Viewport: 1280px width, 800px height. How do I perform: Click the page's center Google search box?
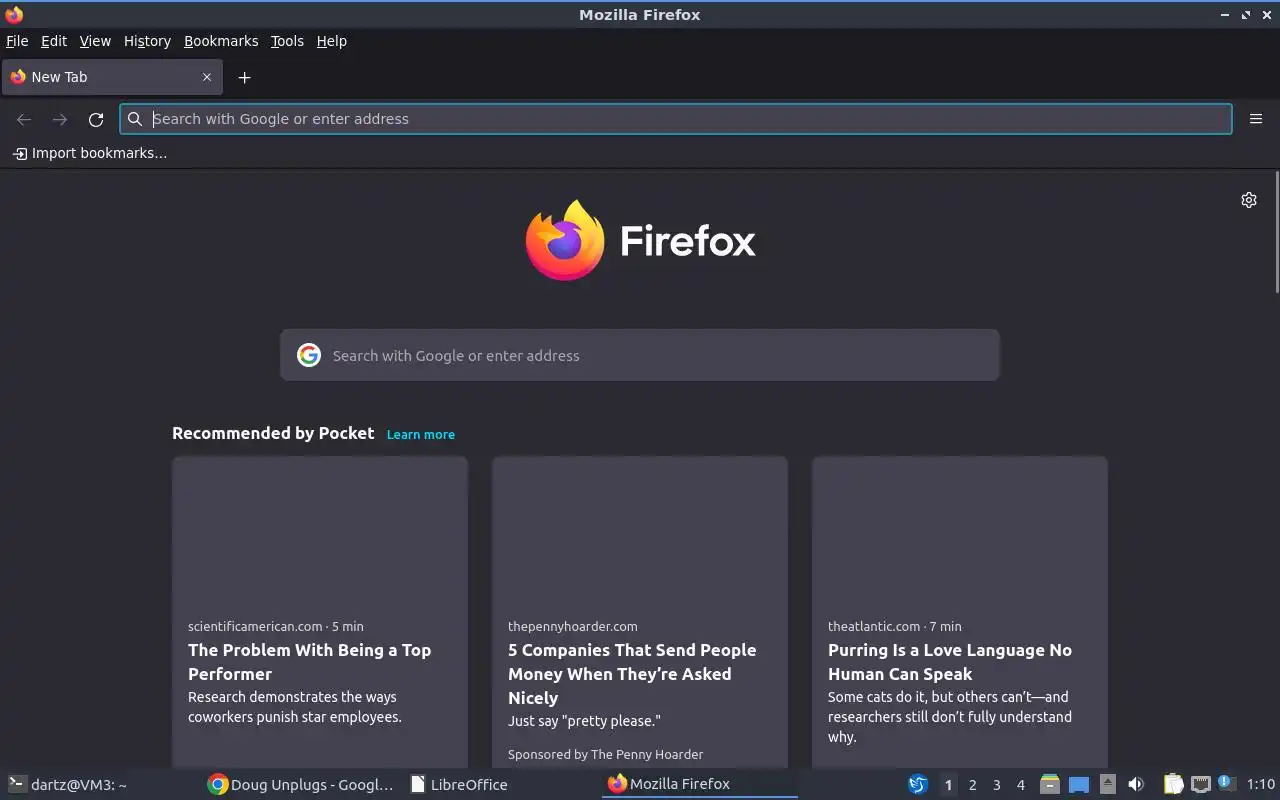click(640, 355)
